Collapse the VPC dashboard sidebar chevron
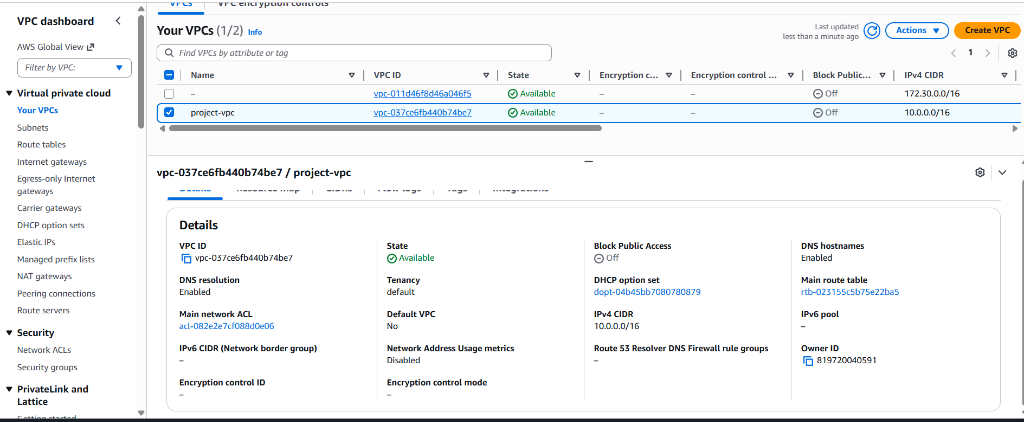1024x422 pixels. tap(118, 21)
